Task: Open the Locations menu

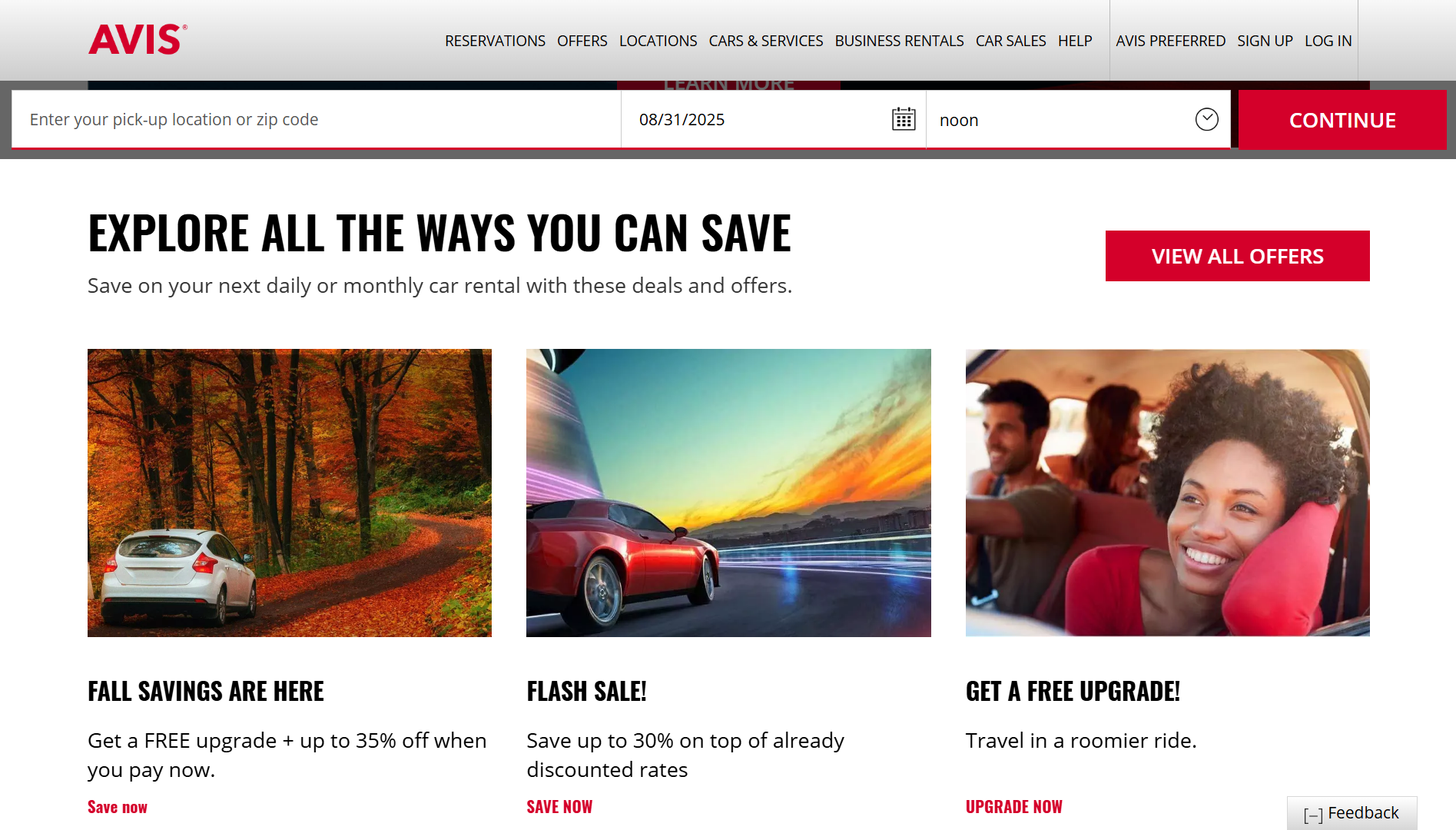Action: [x=658, y=41]
